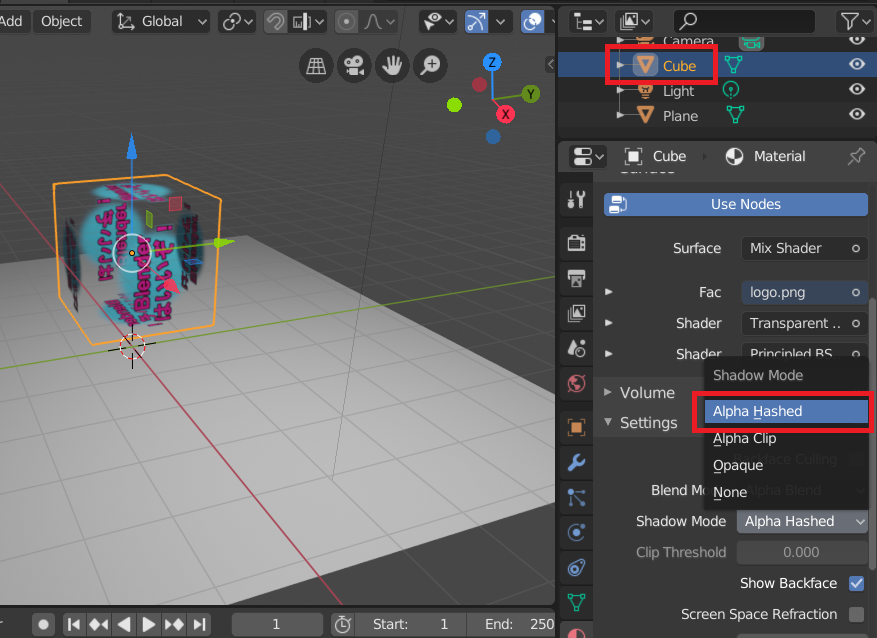Open the Particles properties tab
The width and height of the screenshot is (877, 638).
click(x=576, y=498)
